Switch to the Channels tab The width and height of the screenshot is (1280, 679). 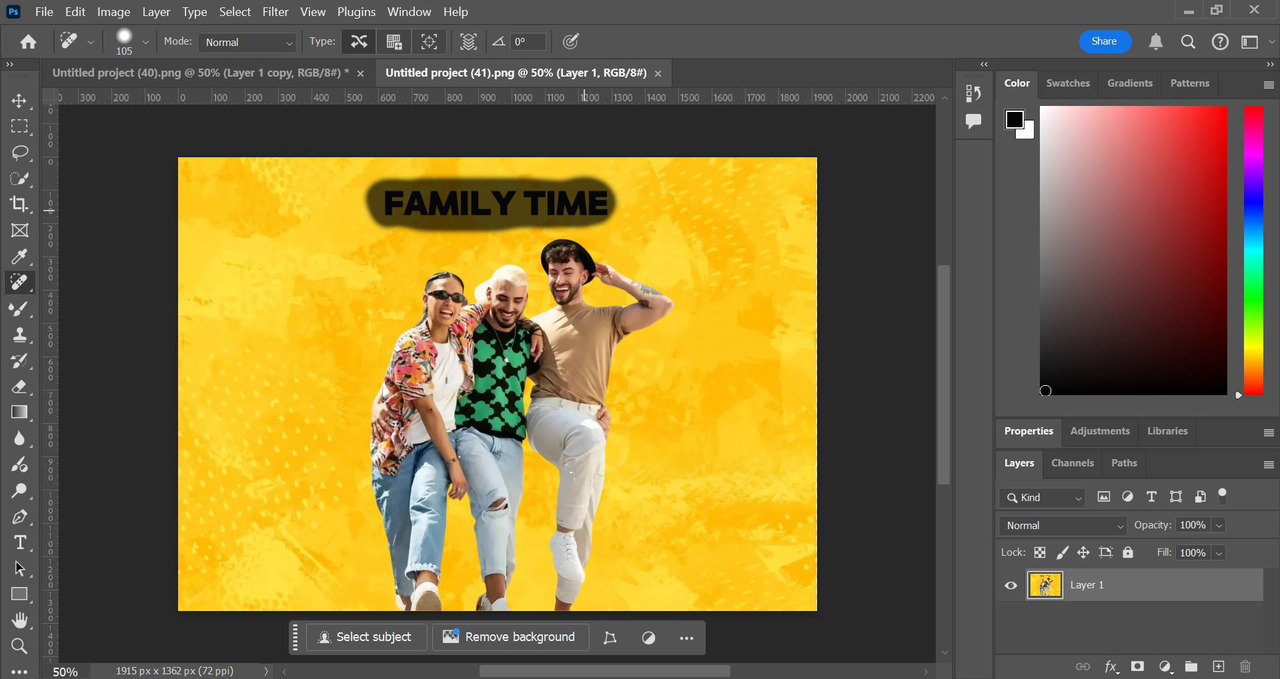(1072, 463)
